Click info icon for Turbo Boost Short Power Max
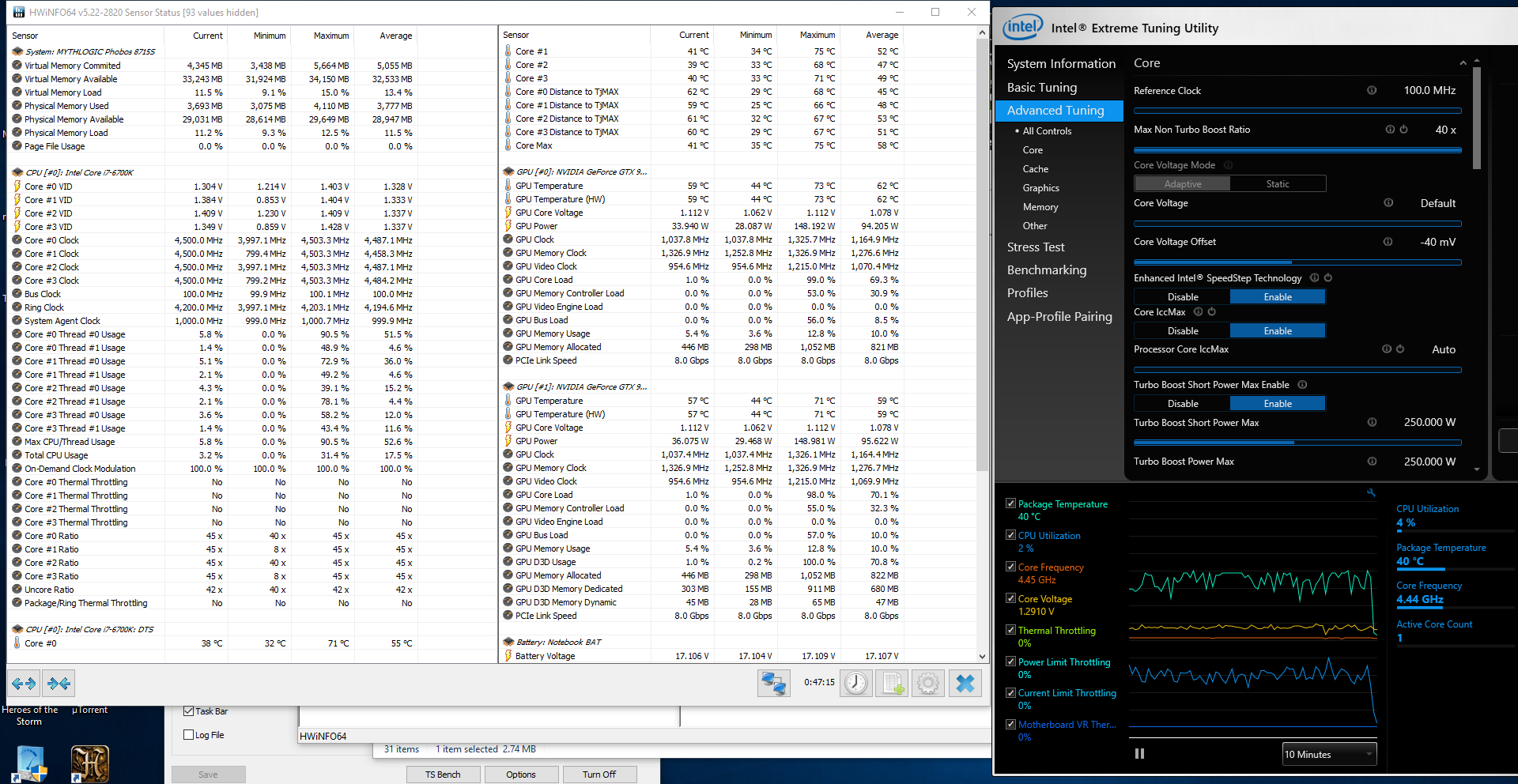The width and height of the screenshot is (1518, 784). [1372, 422]
